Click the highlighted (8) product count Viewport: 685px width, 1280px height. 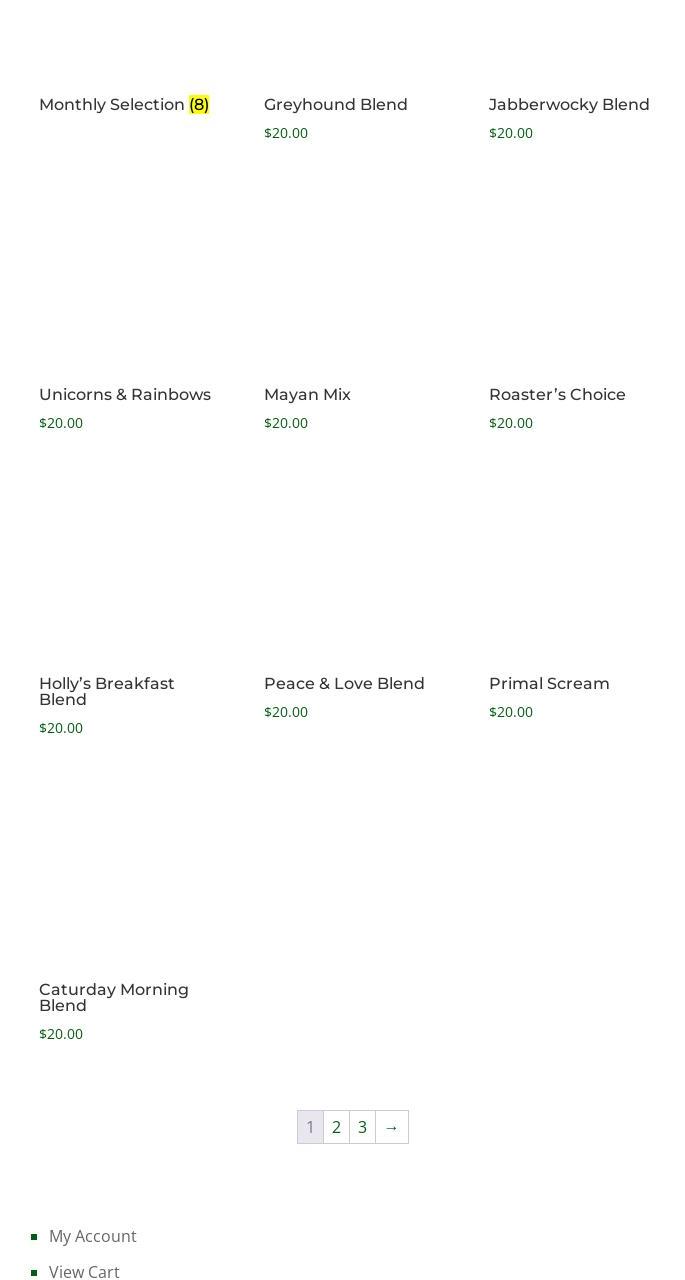point(199,105)
